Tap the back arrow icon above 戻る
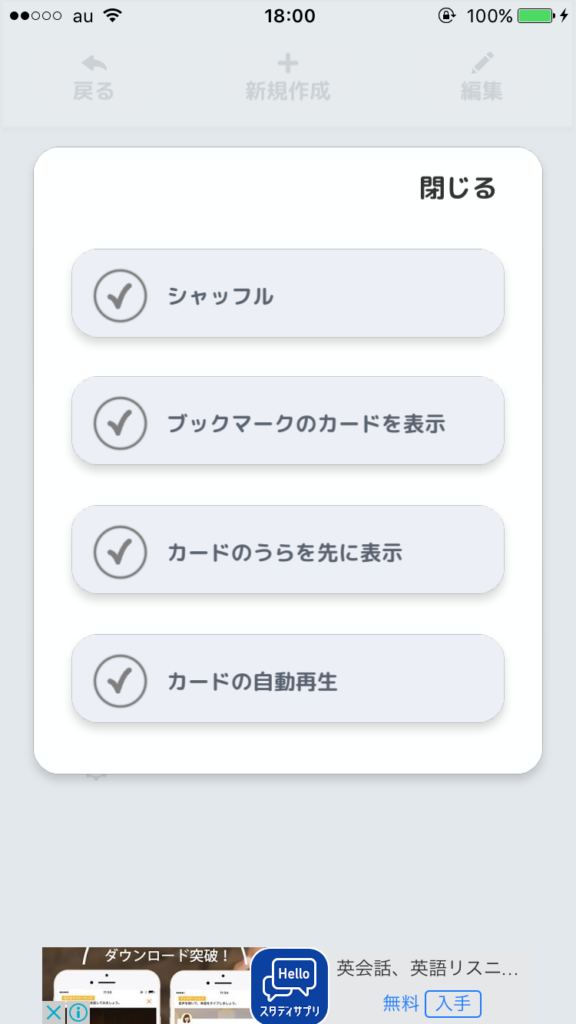The height and width of the screenshot is (1024, 576). [92, 64]
